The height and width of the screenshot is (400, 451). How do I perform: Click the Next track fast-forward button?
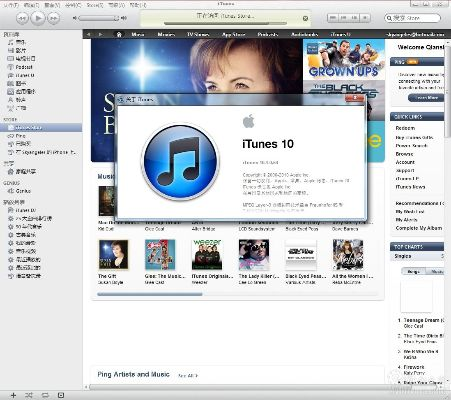[53, 18]
